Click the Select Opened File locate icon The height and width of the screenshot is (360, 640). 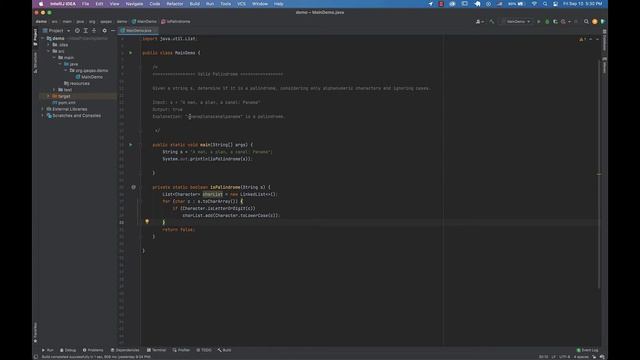[77, 31]
